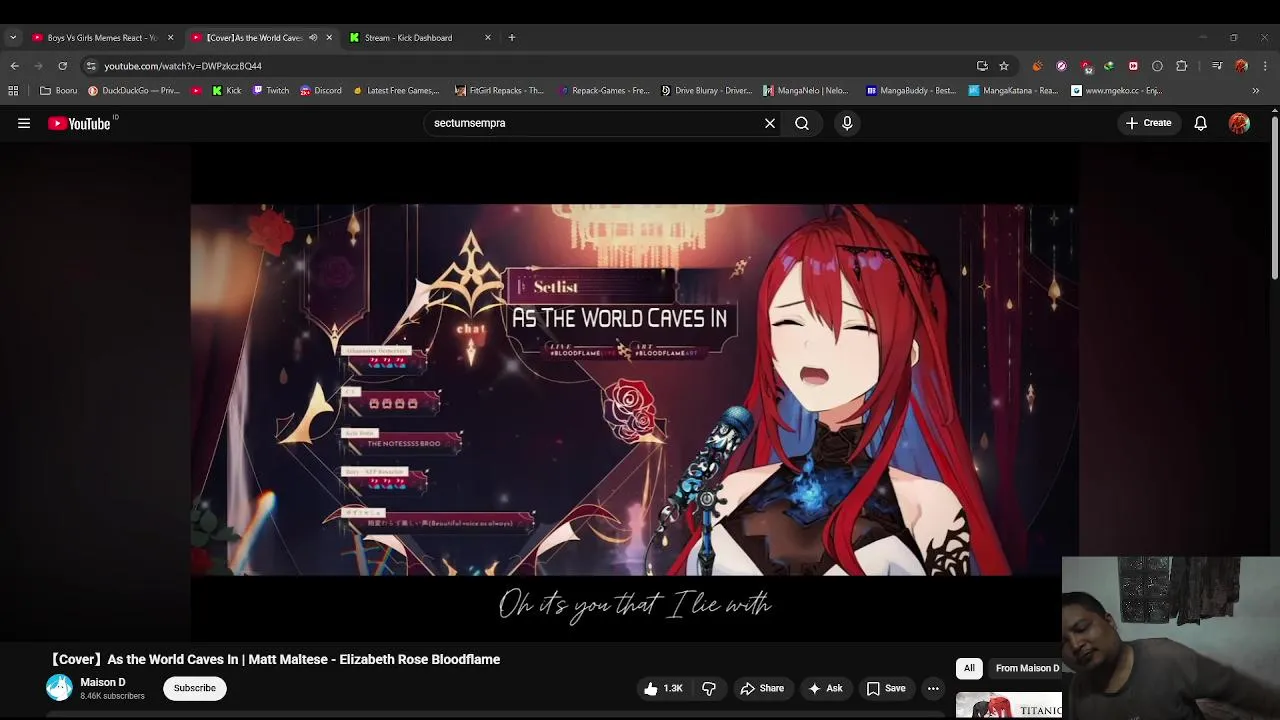The image size is (1280, 720).
Task: Click the video title text
Action: (x=275, y=659)
